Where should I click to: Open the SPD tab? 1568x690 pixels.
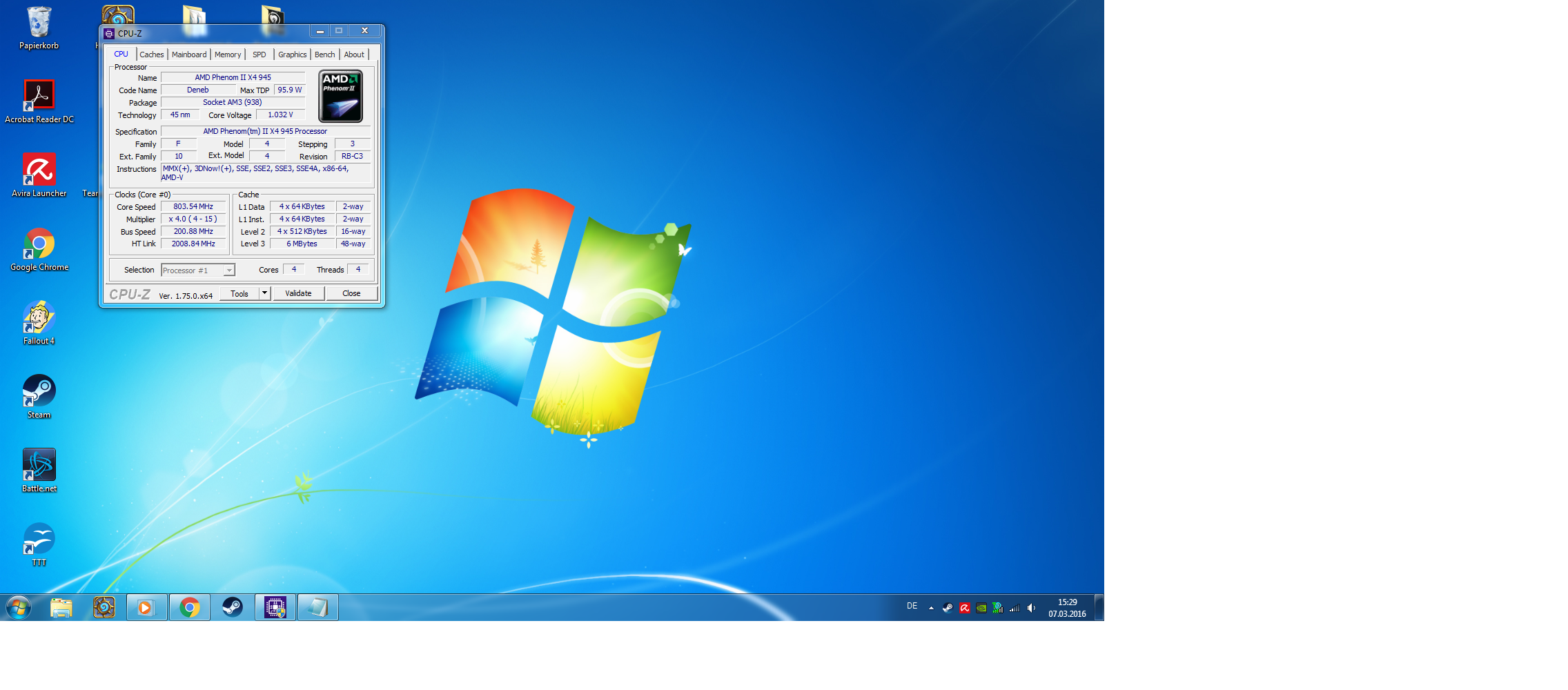(x=259, y=55)
